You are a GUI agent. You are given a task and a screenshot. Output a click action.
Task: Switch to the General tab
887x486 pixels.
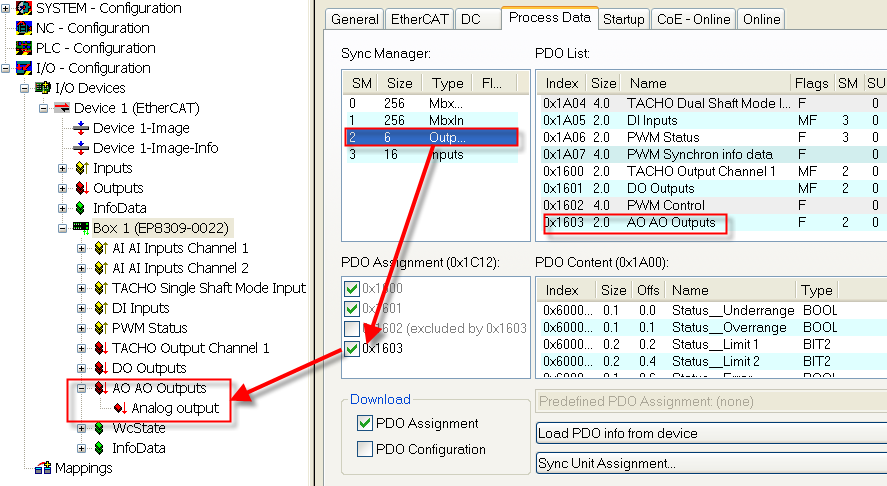tap(355, 19)
